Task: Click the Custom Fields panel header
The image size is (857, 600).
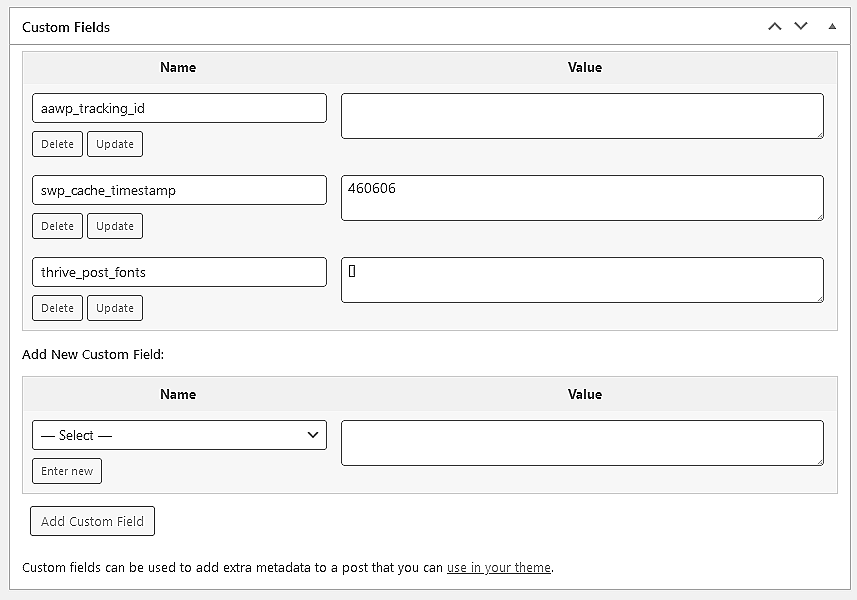Action: coord(65,27)
